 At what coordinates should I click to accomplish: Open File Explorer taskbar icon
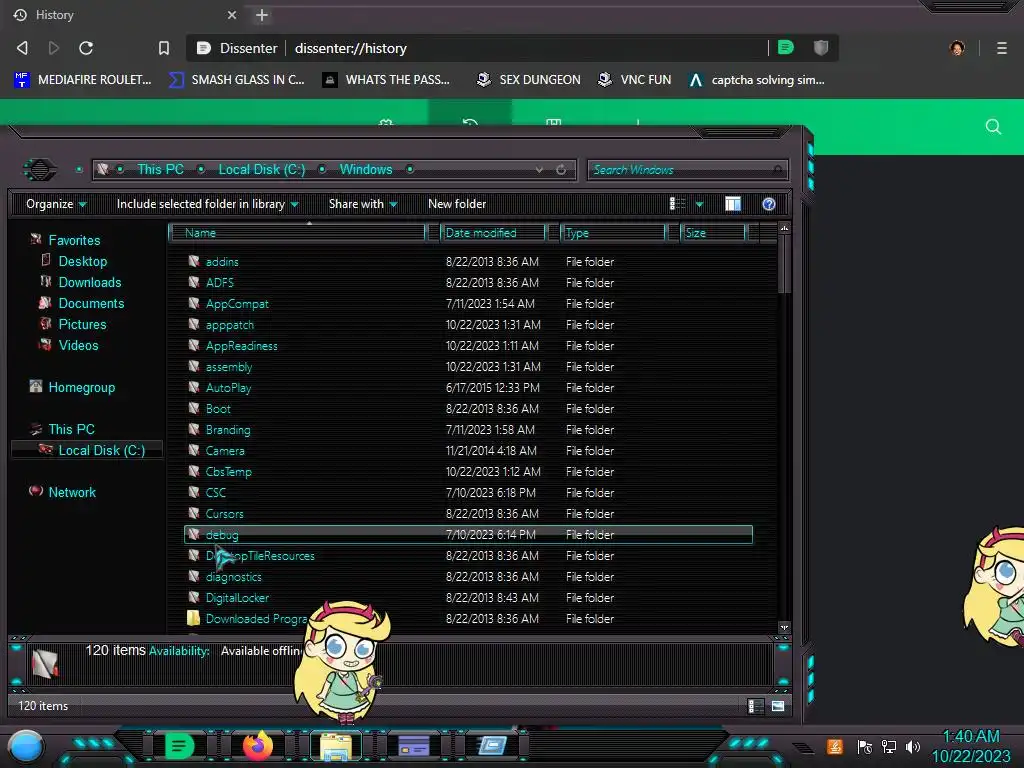coord(336,746)
